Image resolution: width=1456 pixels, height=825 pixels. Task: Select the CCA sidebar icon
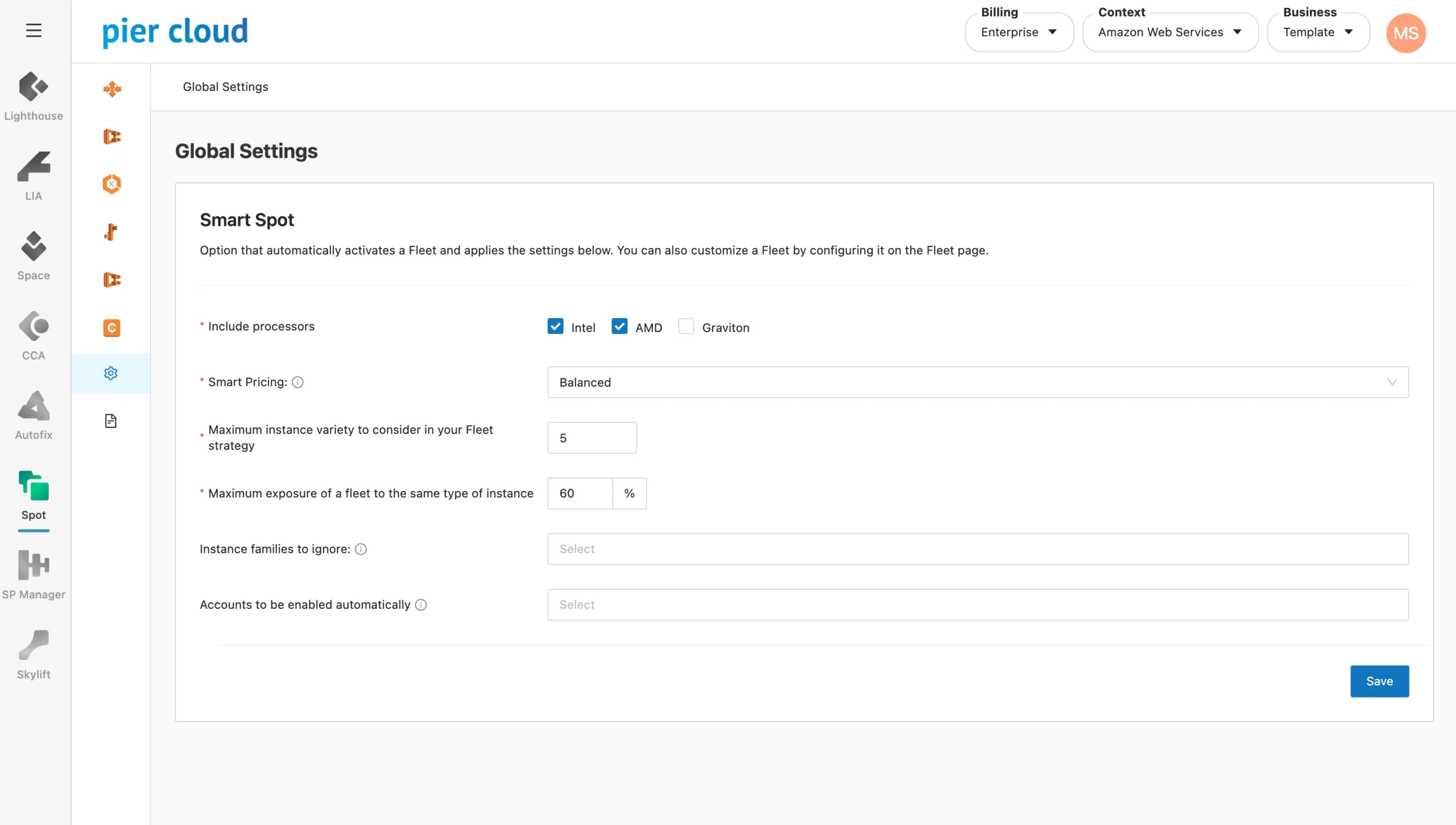(34, 335)
